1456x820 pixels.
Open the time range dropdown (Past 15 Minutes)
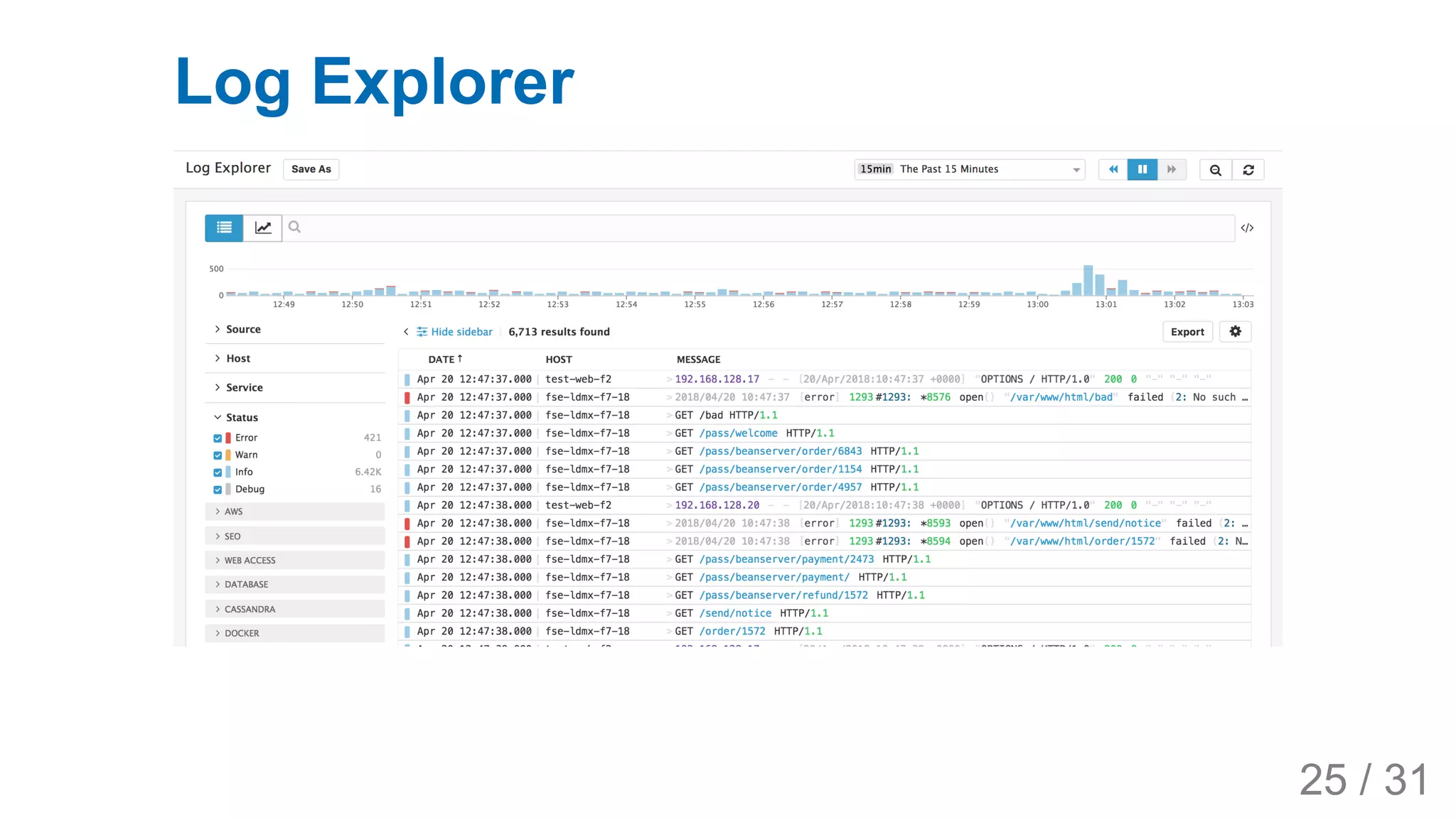coord(969,169)
